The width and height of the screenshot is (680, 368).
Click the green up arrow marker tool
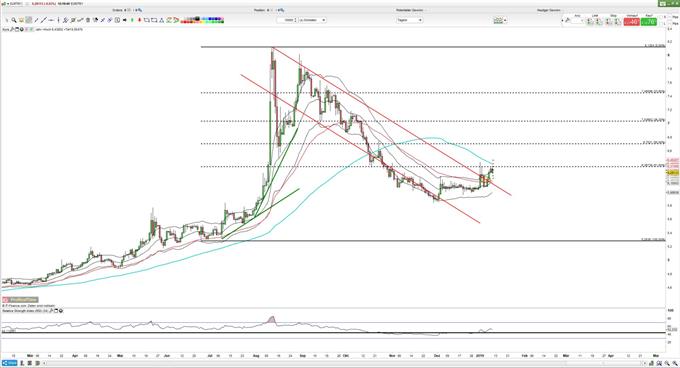132,20
